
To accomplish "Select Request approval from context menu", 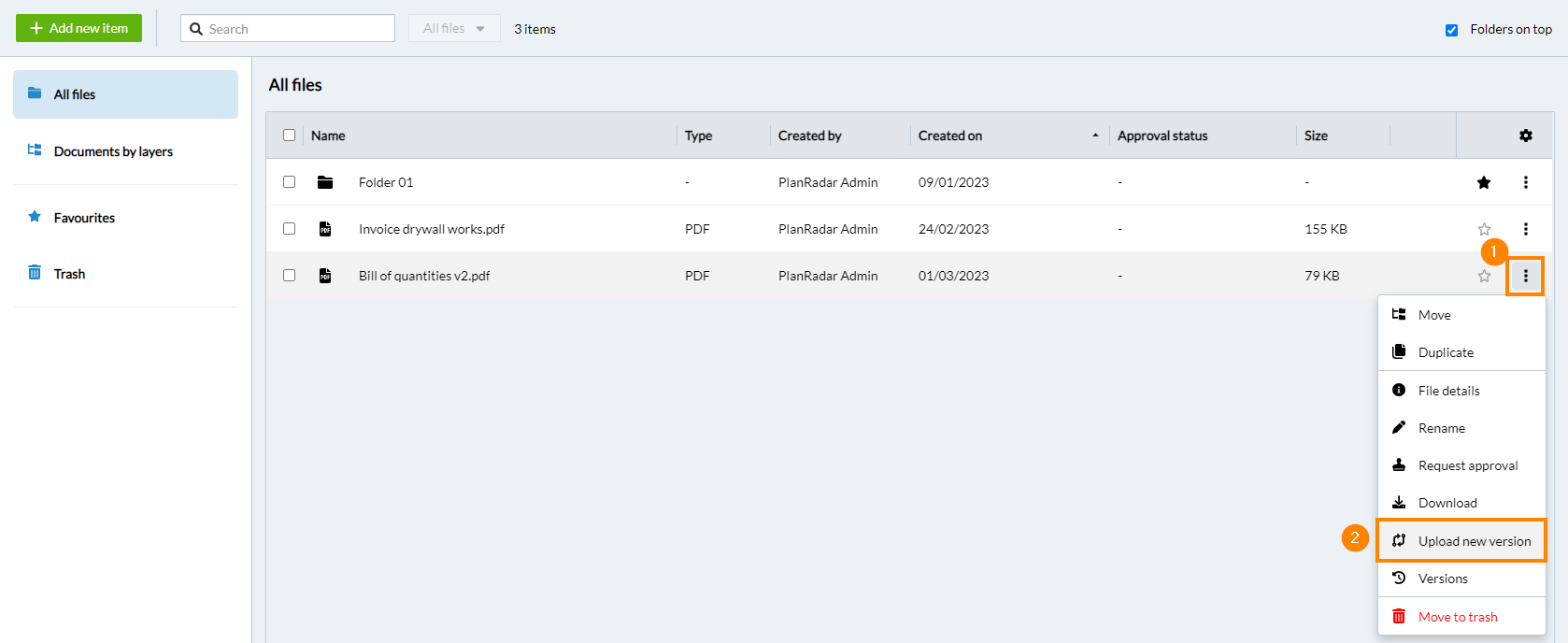I will pos(1467,465).
